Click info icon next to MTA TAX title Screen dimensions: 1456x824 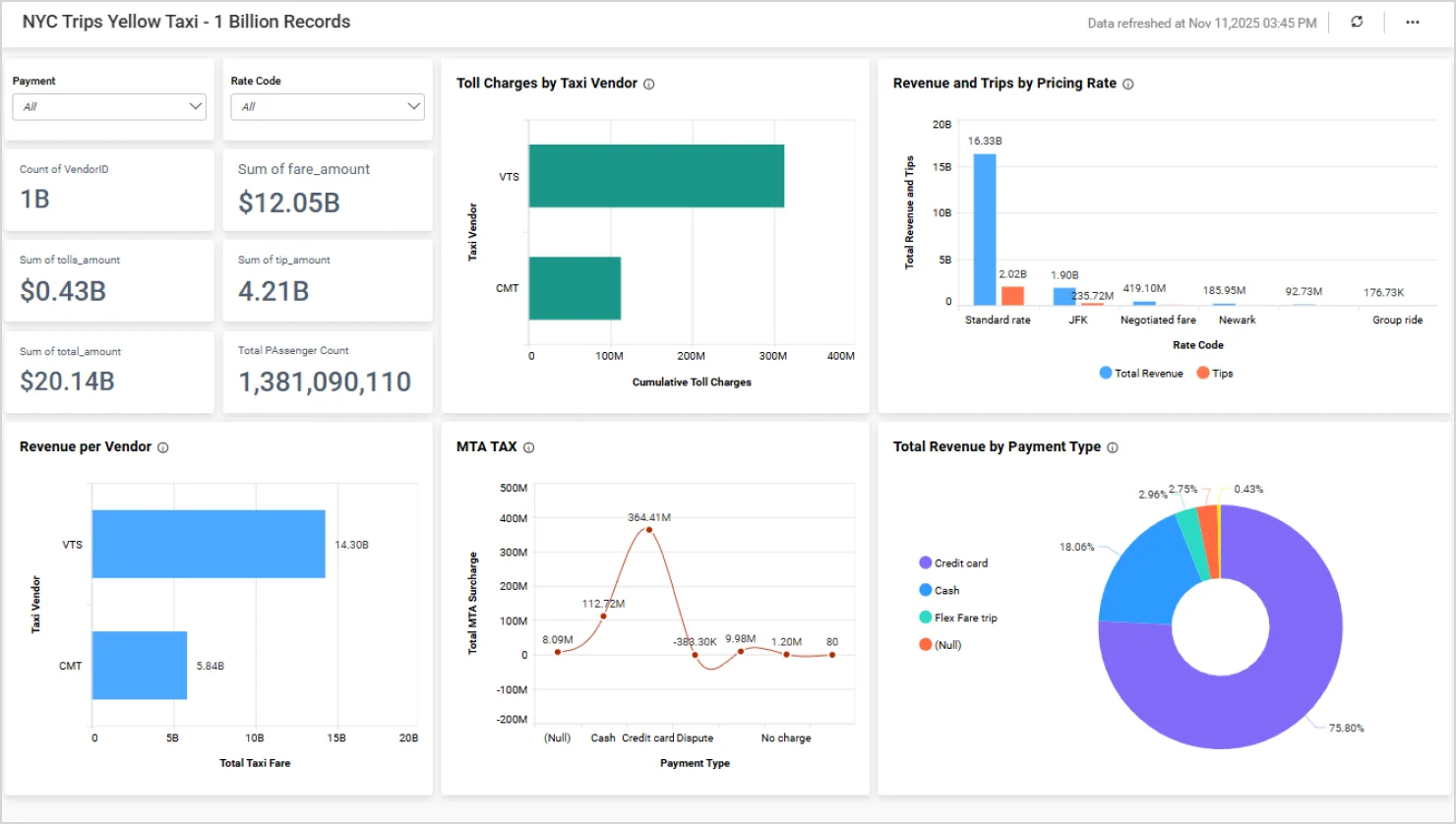click(529, 447)
